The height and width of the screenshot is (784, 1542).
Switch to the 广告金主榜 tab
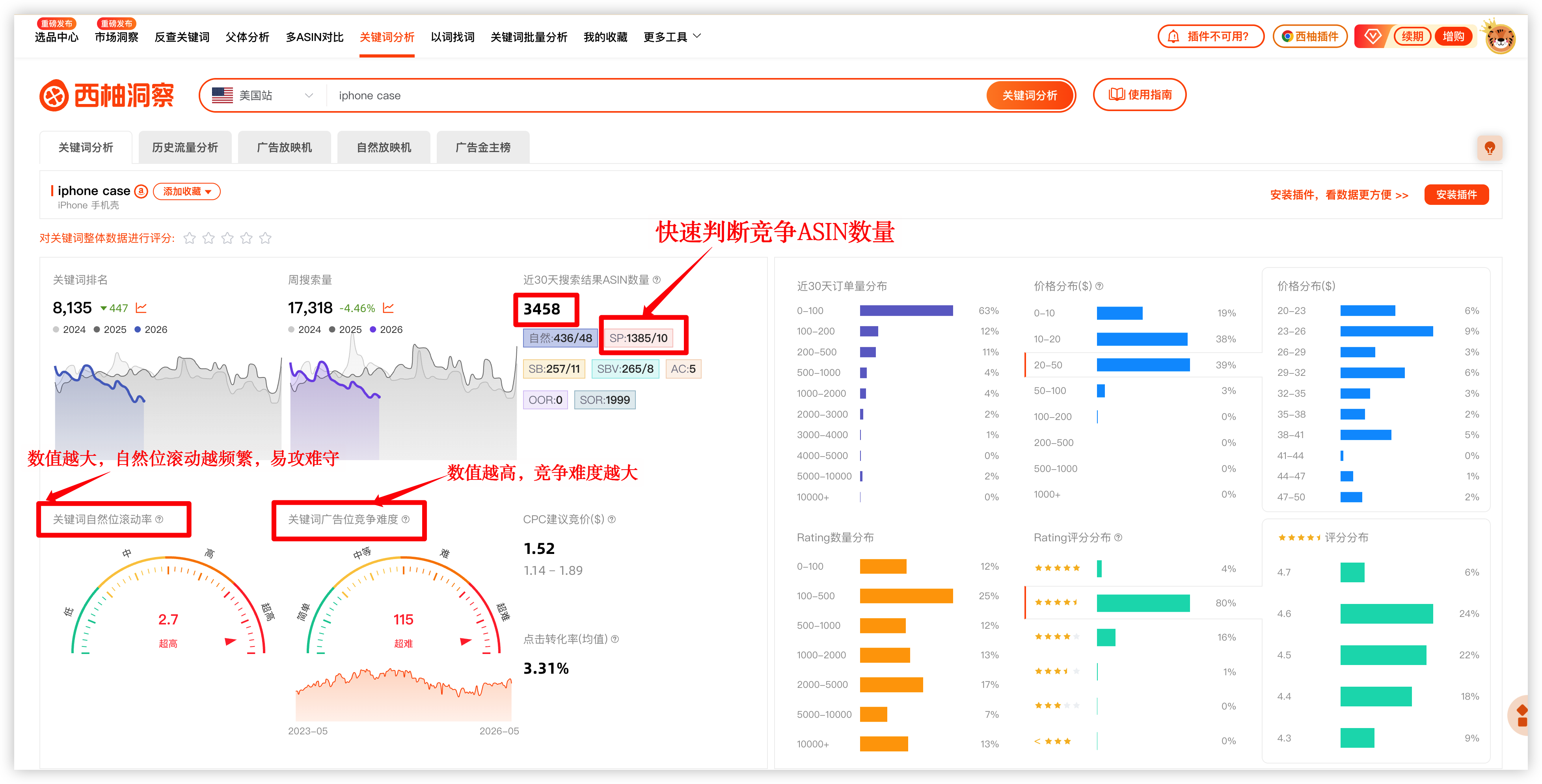(483, 147)
